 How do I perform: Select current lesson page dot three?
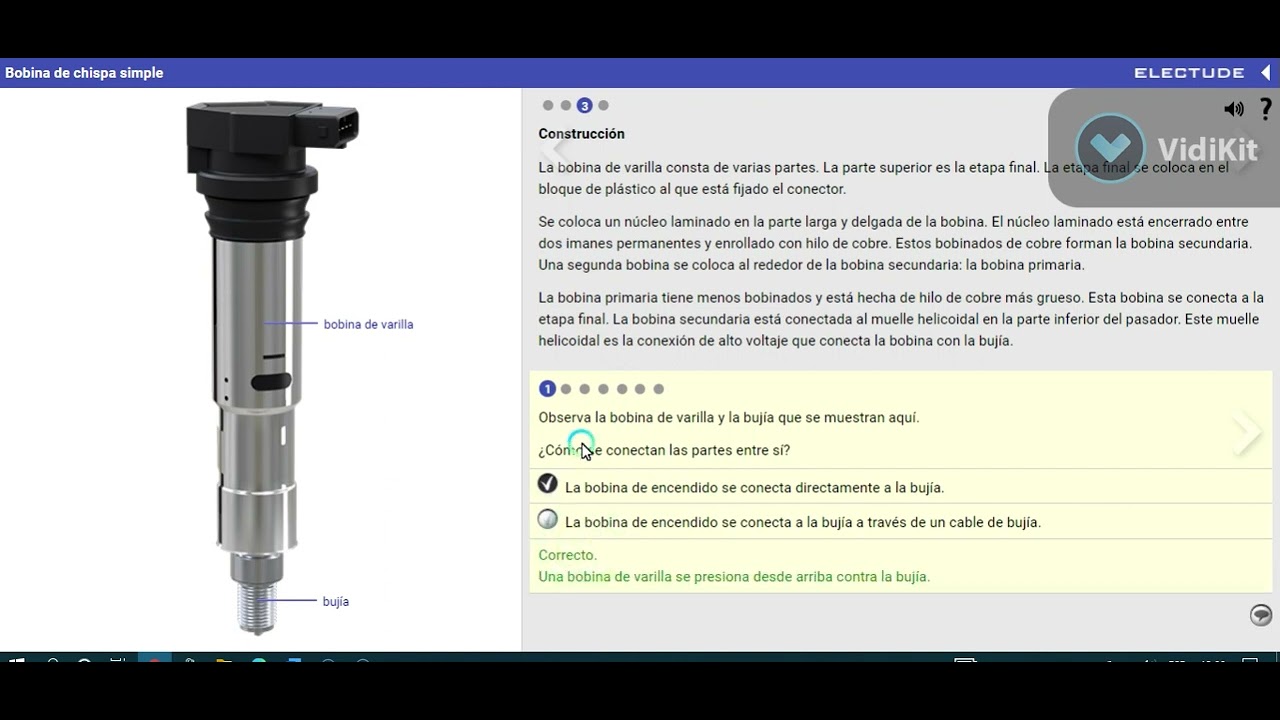585,105
